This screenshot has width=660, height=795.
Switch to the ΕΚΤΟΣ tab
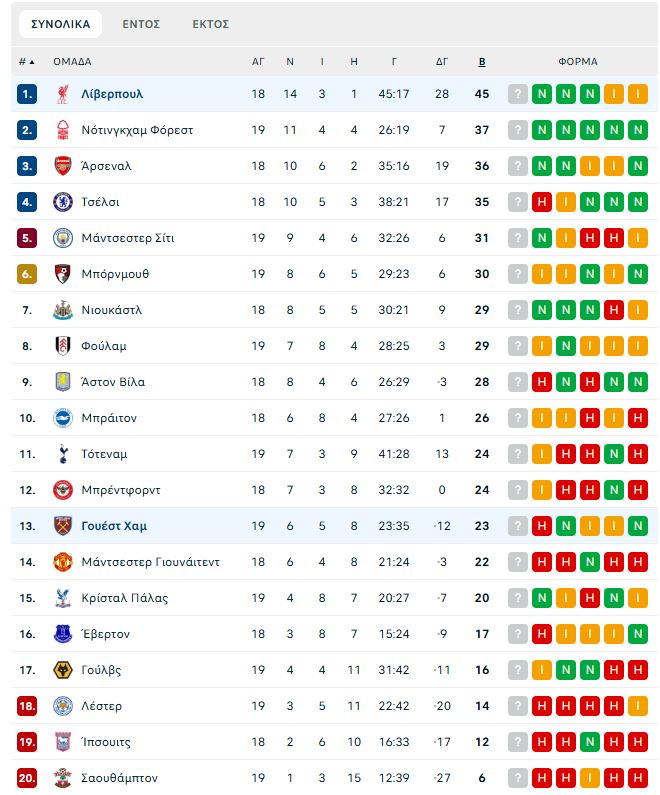click(x=210, y=24)
